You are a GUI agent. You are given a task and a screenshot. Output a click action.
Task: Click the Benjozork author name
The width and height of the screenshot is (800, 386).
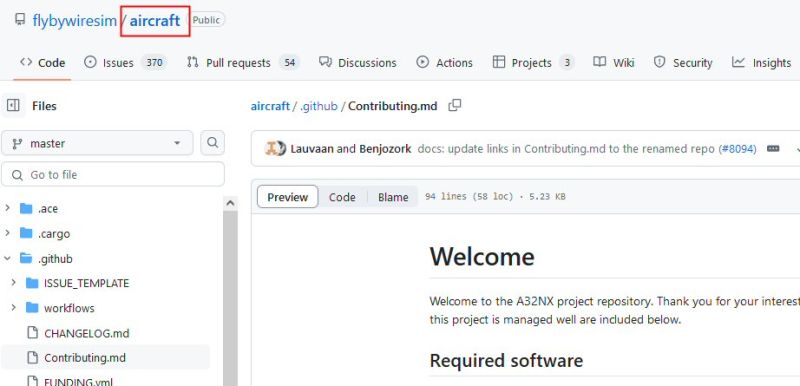pos(385,149)
